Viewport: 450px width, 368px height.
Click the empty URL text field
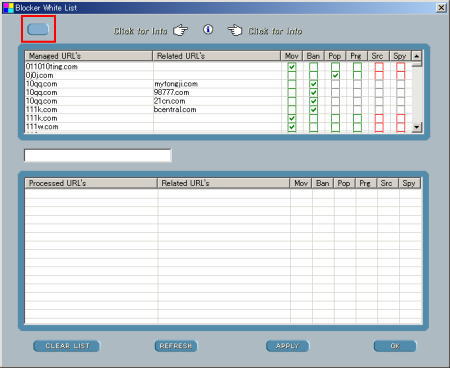[x=98, y=155]
